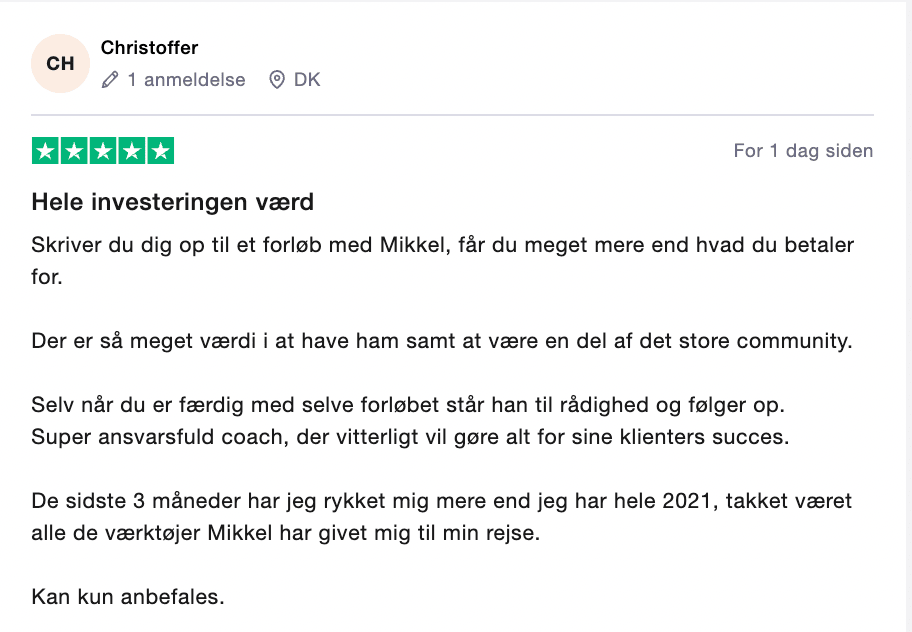Click the paragraph starting "De sidste 3 måneder"
The height and width of the screenshot is (632, 912).
click(x=441, y=502)
